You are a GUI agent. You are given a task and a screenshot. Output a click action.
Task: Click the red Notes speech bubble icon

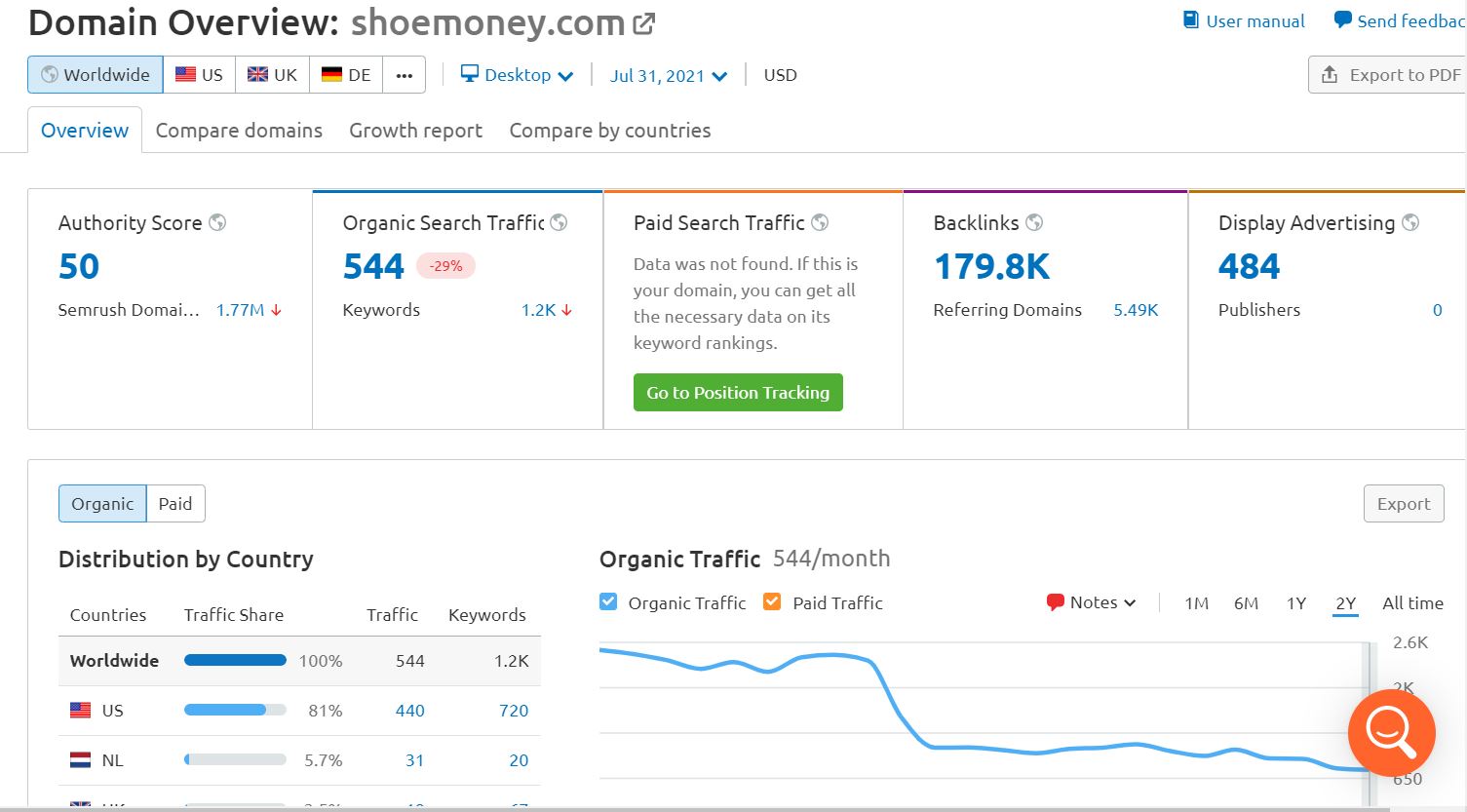pos(1055,602)
